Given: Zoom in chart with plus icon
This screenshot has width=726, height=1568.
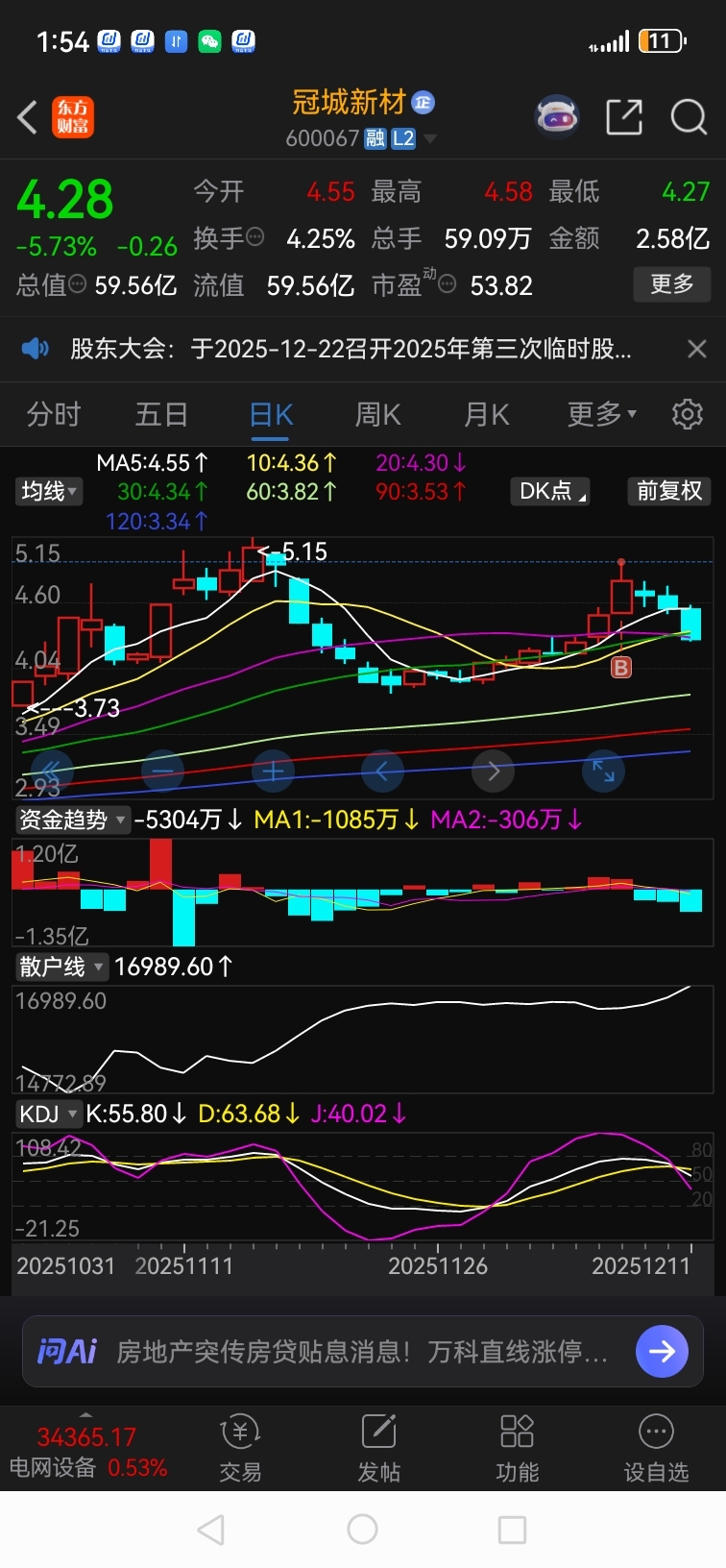Looking at the screenshot, I should [273, 771].
